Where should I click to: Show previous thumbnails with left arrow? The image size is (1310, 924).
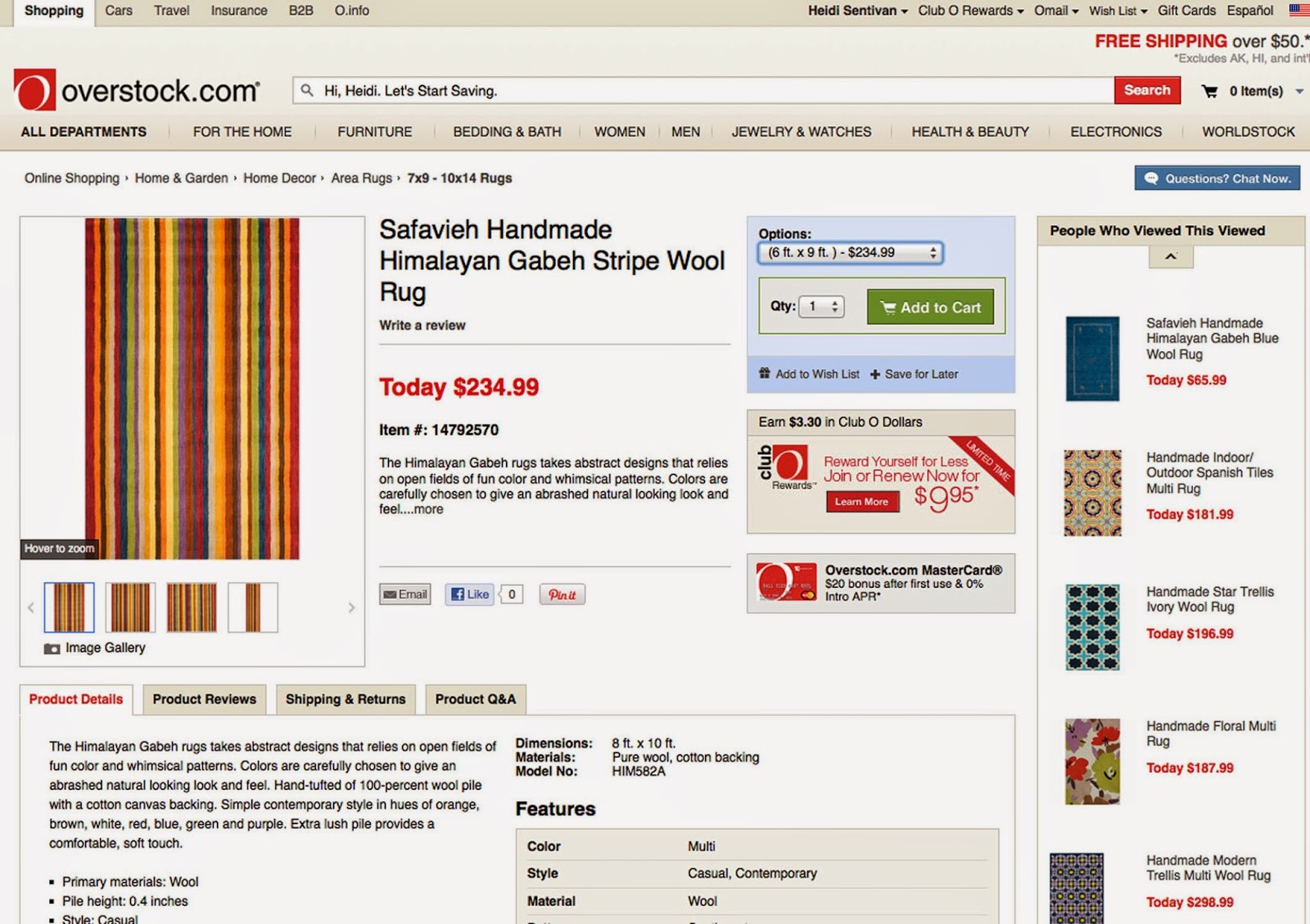point(30,607)
